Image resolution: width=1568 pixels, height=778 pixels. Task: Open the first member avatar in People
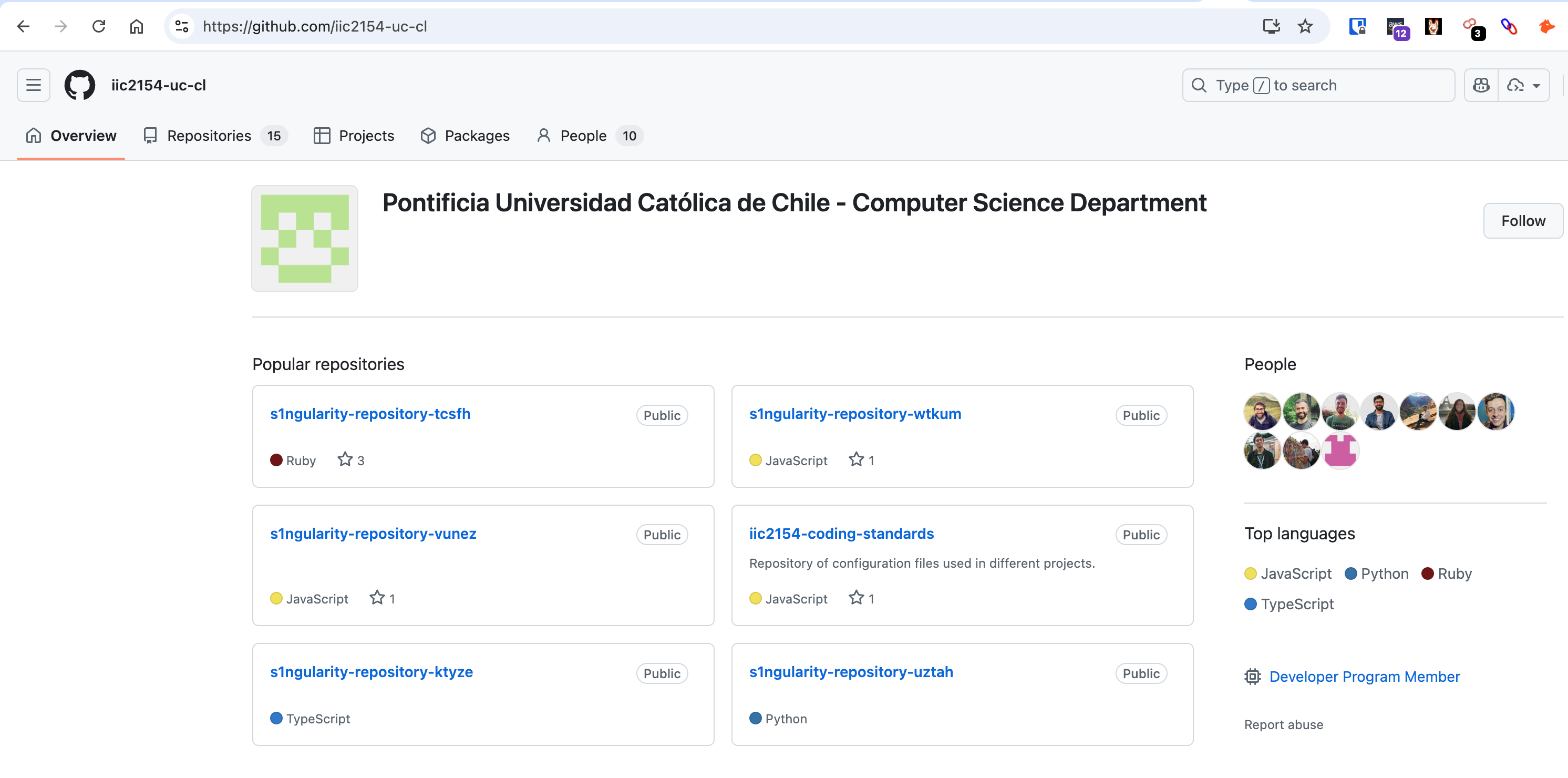1262,412
